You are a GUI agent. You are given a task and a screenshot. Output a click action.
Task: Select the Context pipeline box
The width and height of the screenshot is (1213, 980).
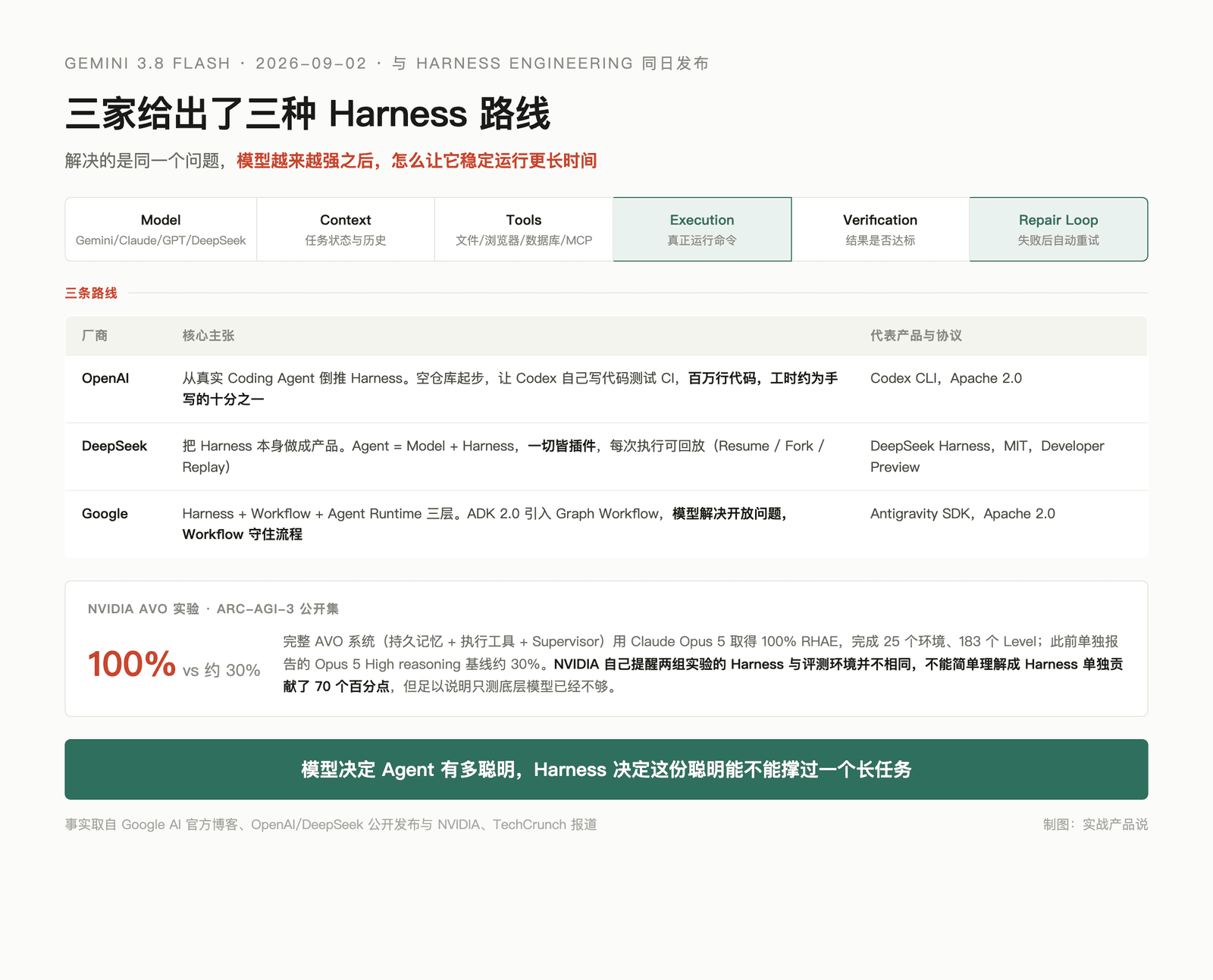point(346,230)
